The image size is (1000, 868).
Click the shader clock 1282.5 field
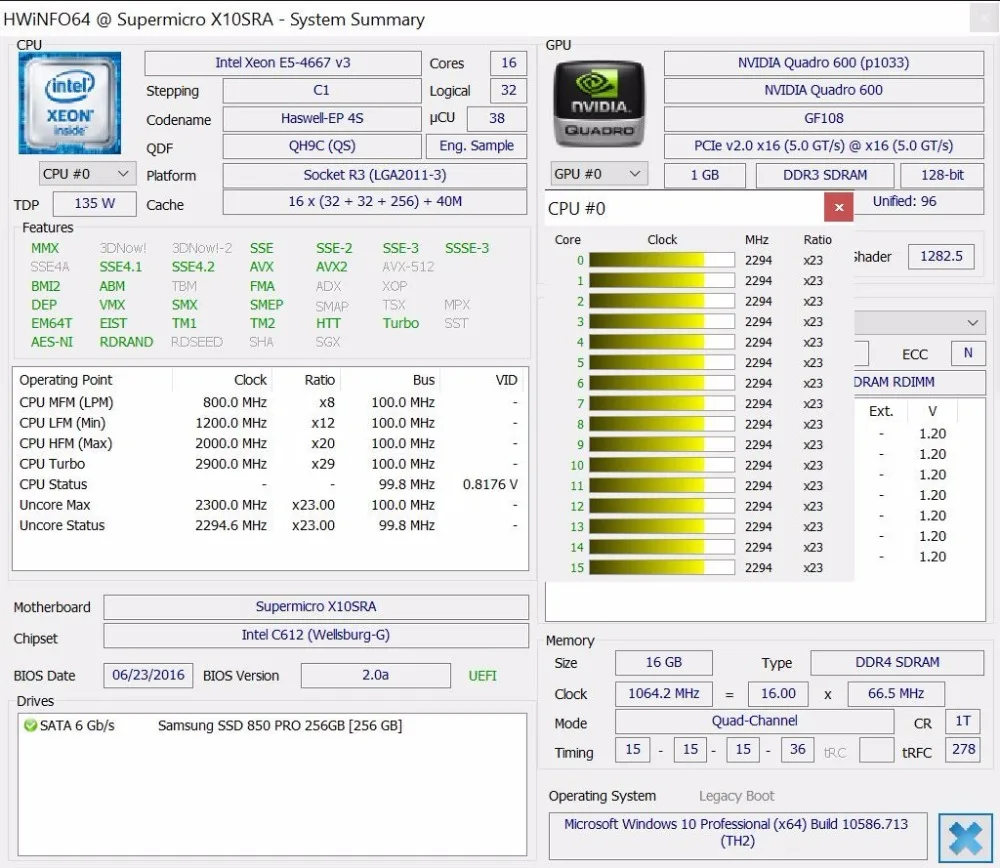[x=941, y=256]
